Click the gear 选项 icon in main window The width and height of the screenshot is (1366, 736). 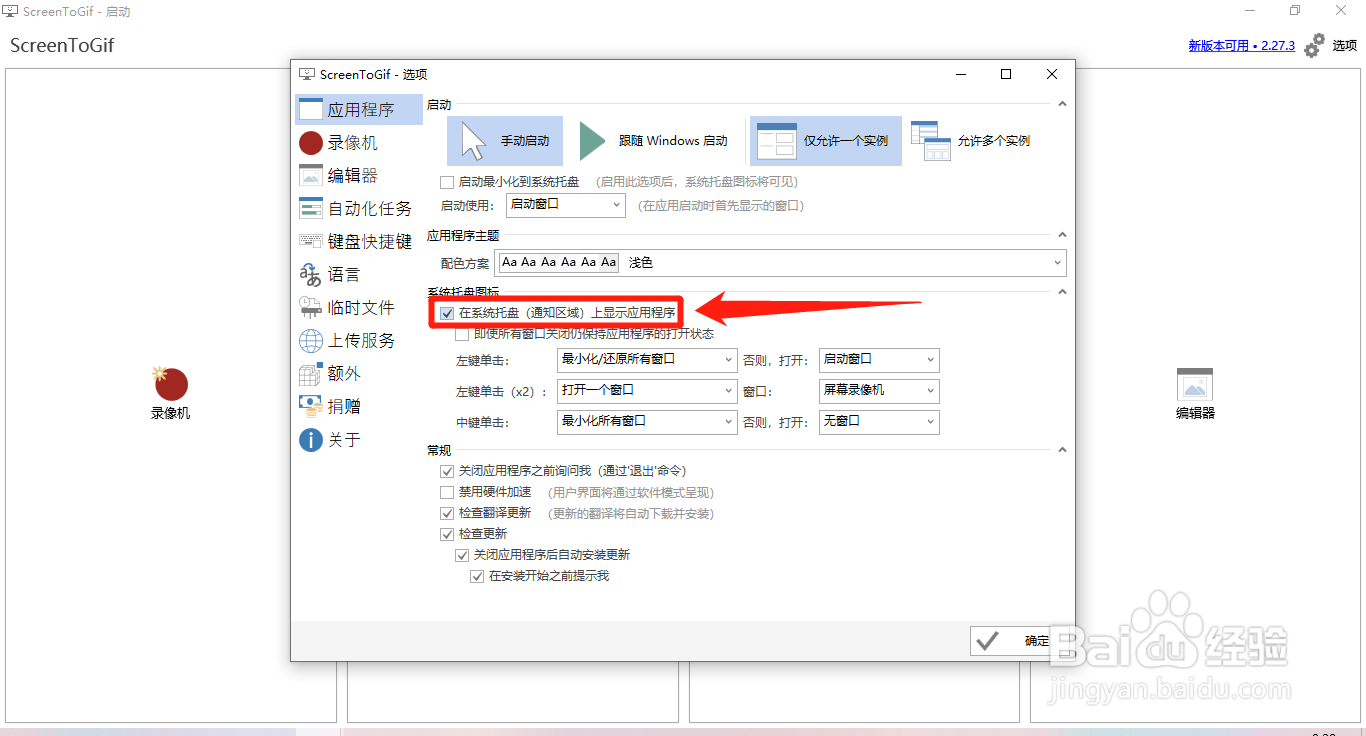1314,45
